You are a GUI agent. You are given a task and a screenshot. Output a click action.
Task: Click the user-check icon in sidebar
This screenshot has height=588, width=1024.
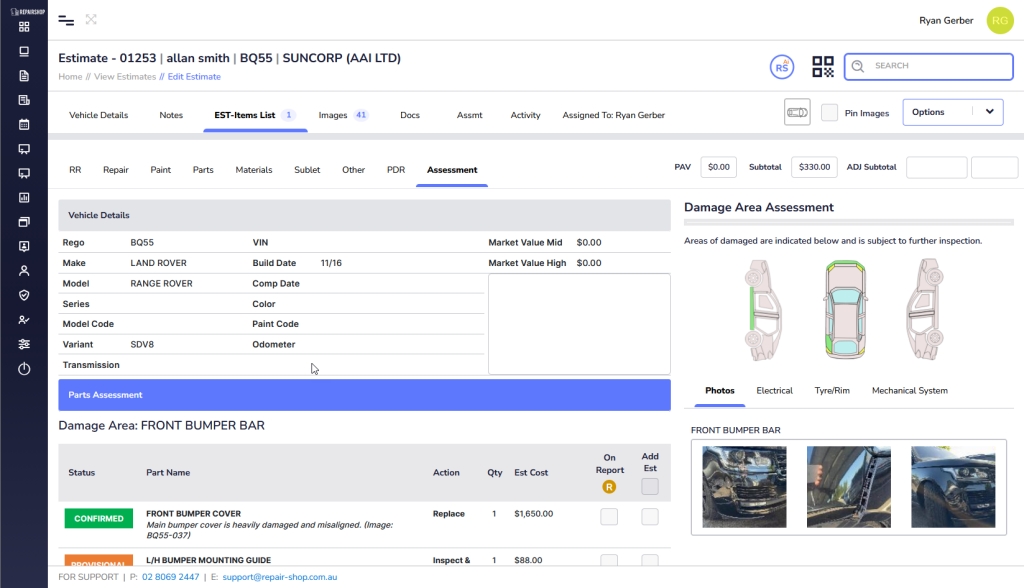(x=24, y=319)
